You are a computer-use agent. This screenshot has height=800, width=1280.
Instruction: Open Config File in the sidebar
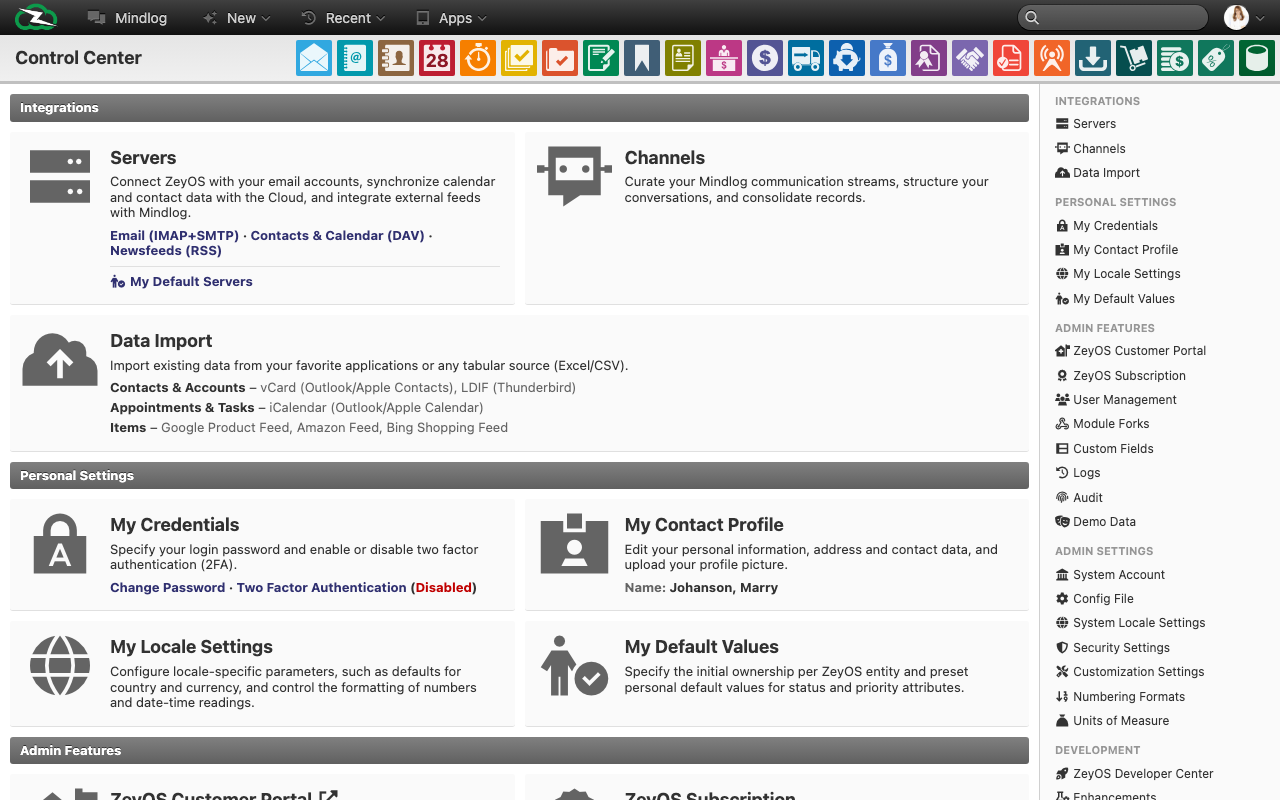1094,599
